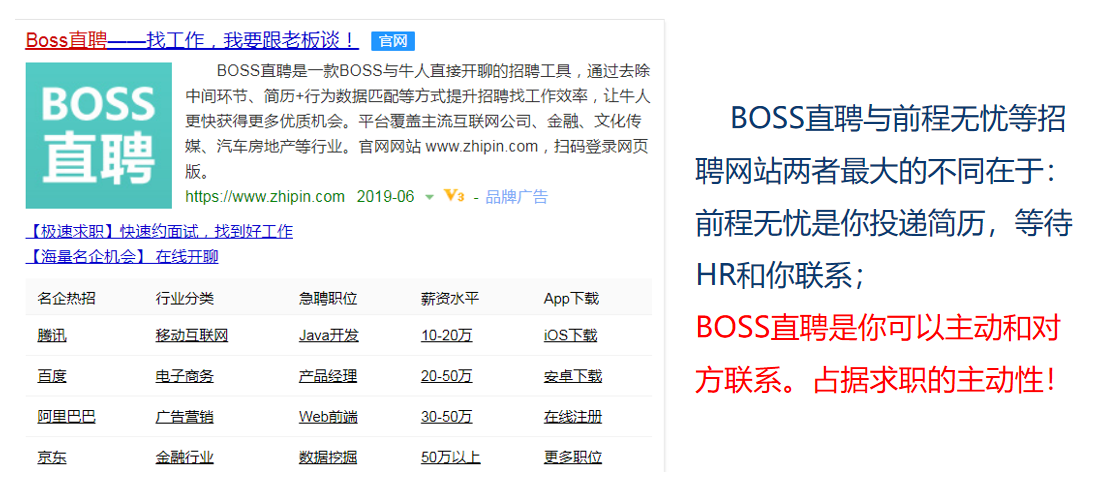Select 阿里巴巴 in the company column
Viewport: 1100px width, 494px height.
point(66,416)
